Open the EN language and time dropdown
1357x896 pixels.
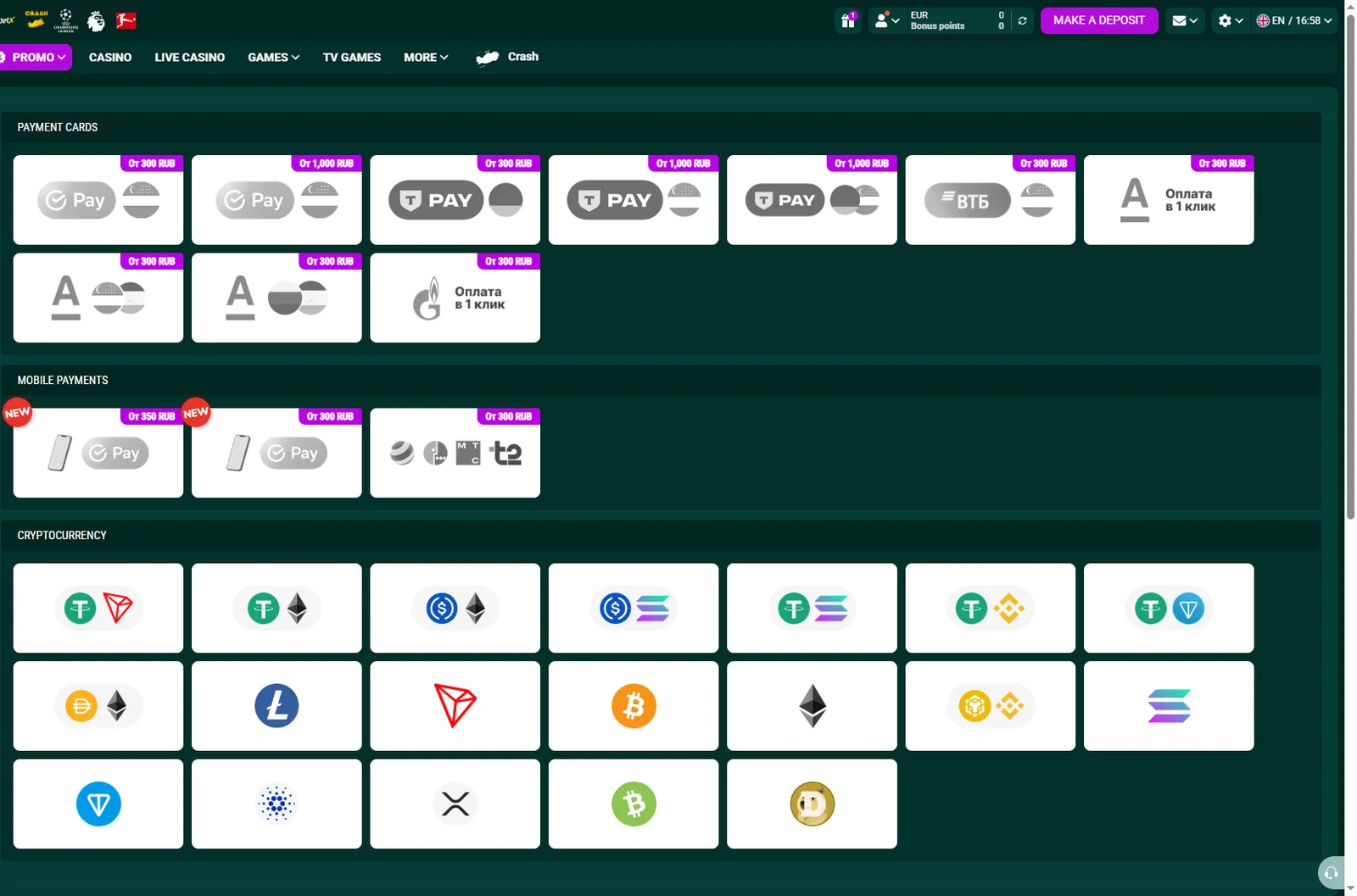coord(1294,20)
